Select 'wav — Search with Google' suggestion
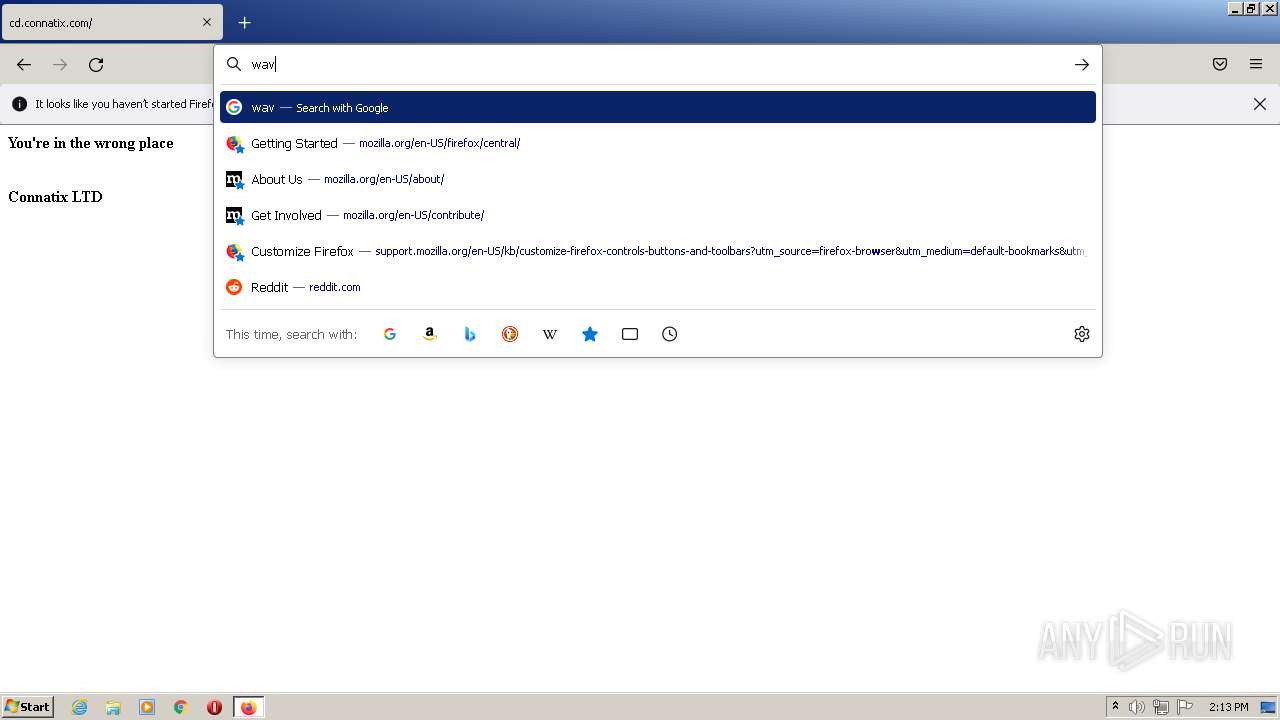The height and width of the screenshot is (720, 1280). click(x=658, y=107)
